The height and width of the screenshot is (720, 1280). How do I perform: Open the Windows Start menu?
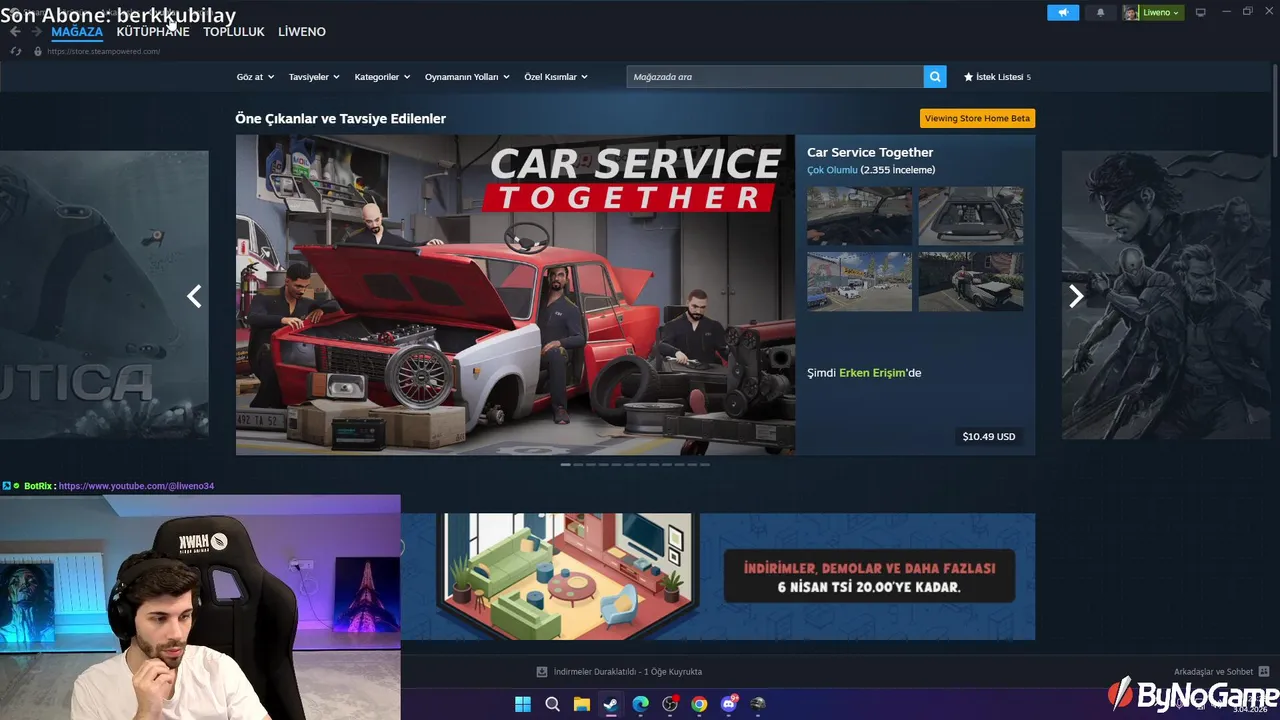point(523,704)
